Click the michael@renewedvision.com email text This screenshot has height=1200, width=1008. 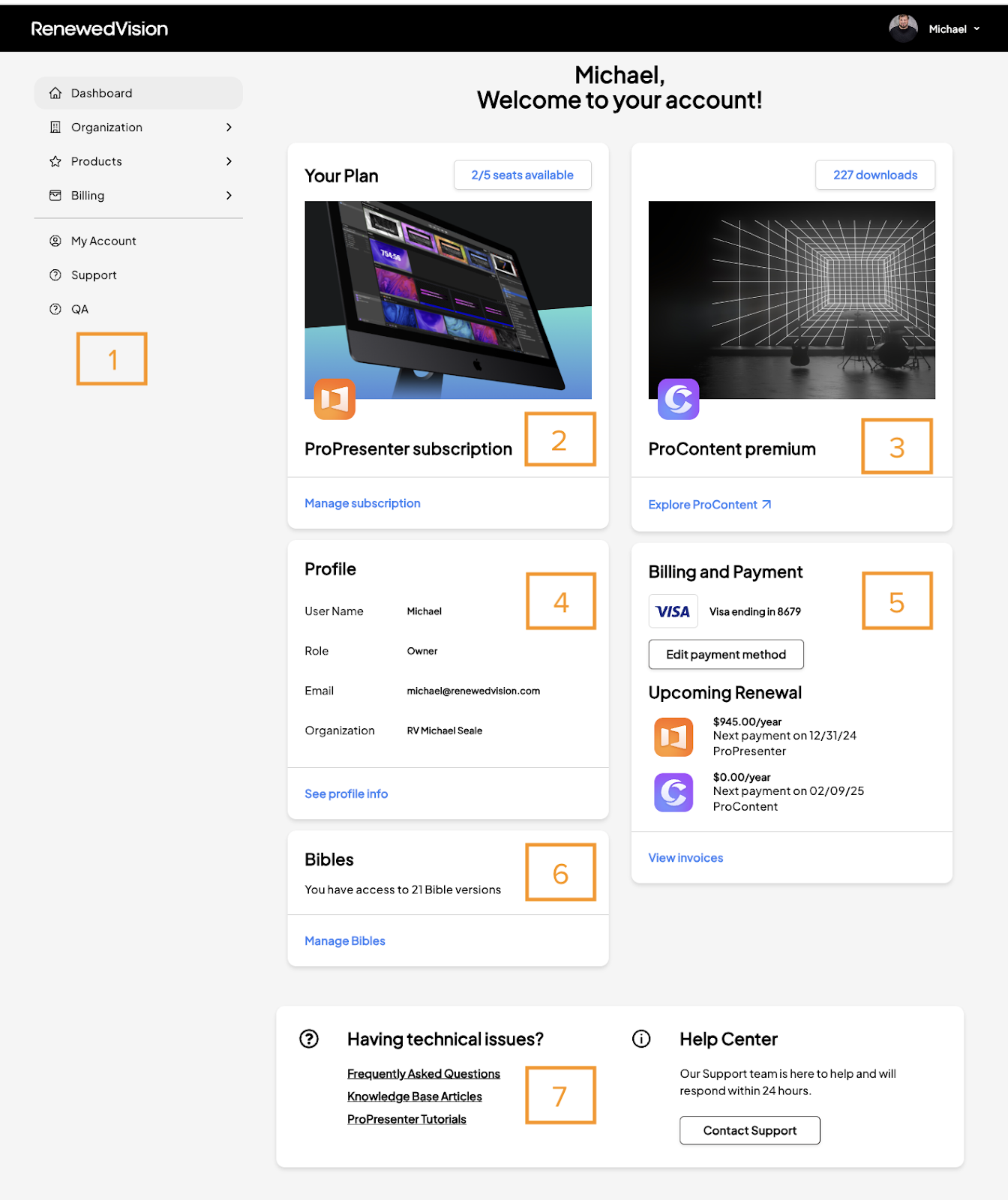point(473,691)
